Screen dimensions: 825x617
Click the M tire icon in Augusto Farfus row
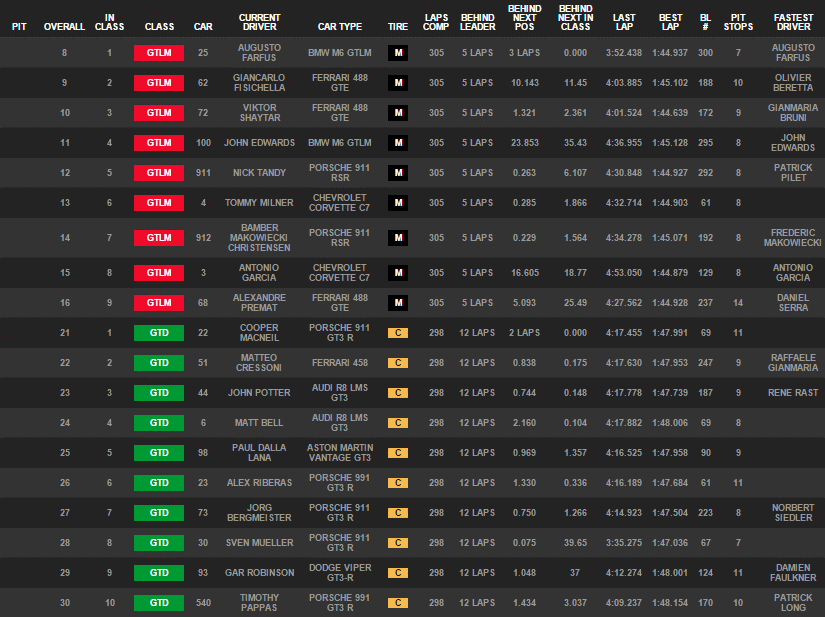point(397,53)
